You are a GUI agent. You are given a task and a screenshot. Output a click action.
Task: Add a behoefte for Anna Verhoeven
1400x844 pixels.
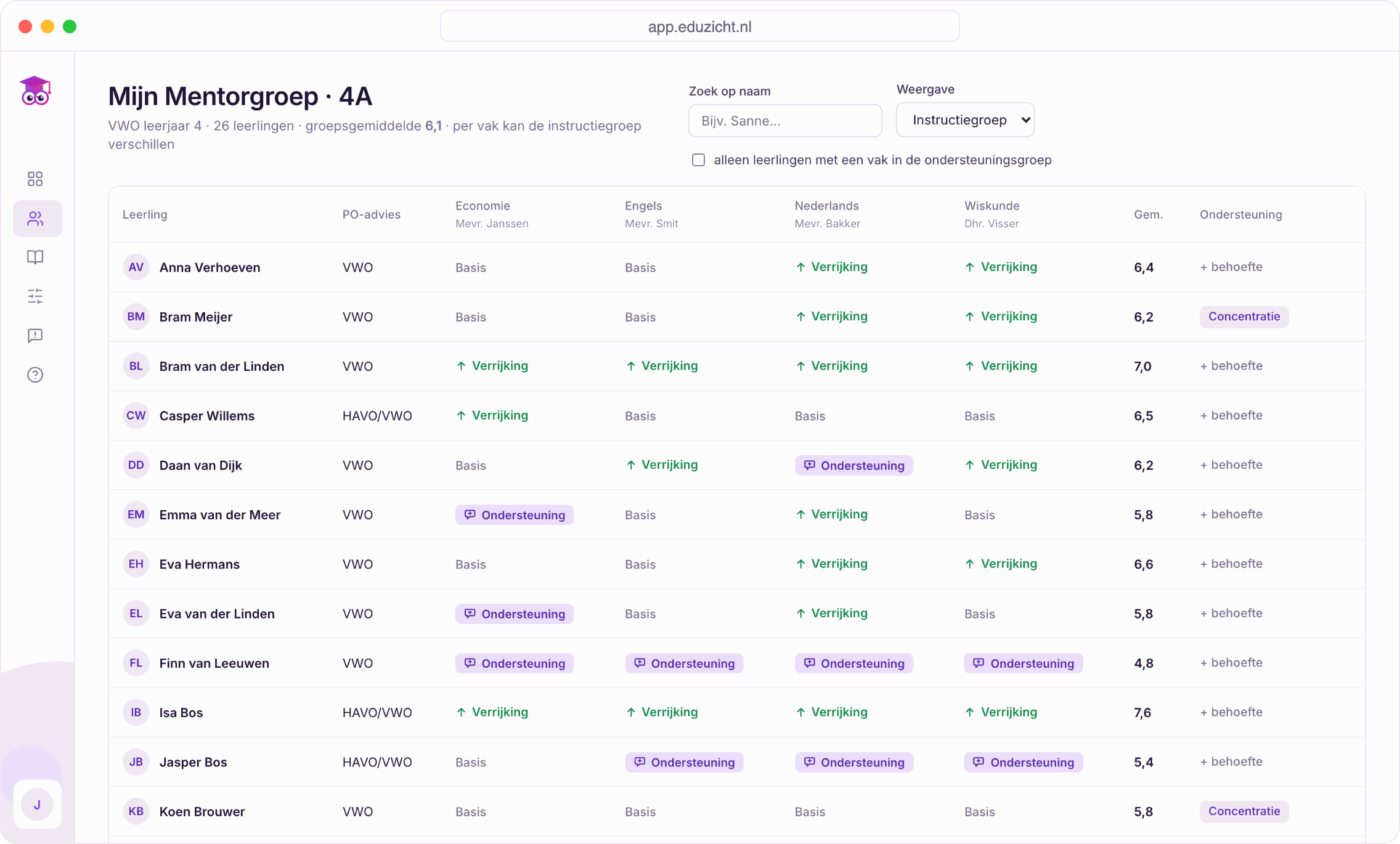(x=1231, y=267)
